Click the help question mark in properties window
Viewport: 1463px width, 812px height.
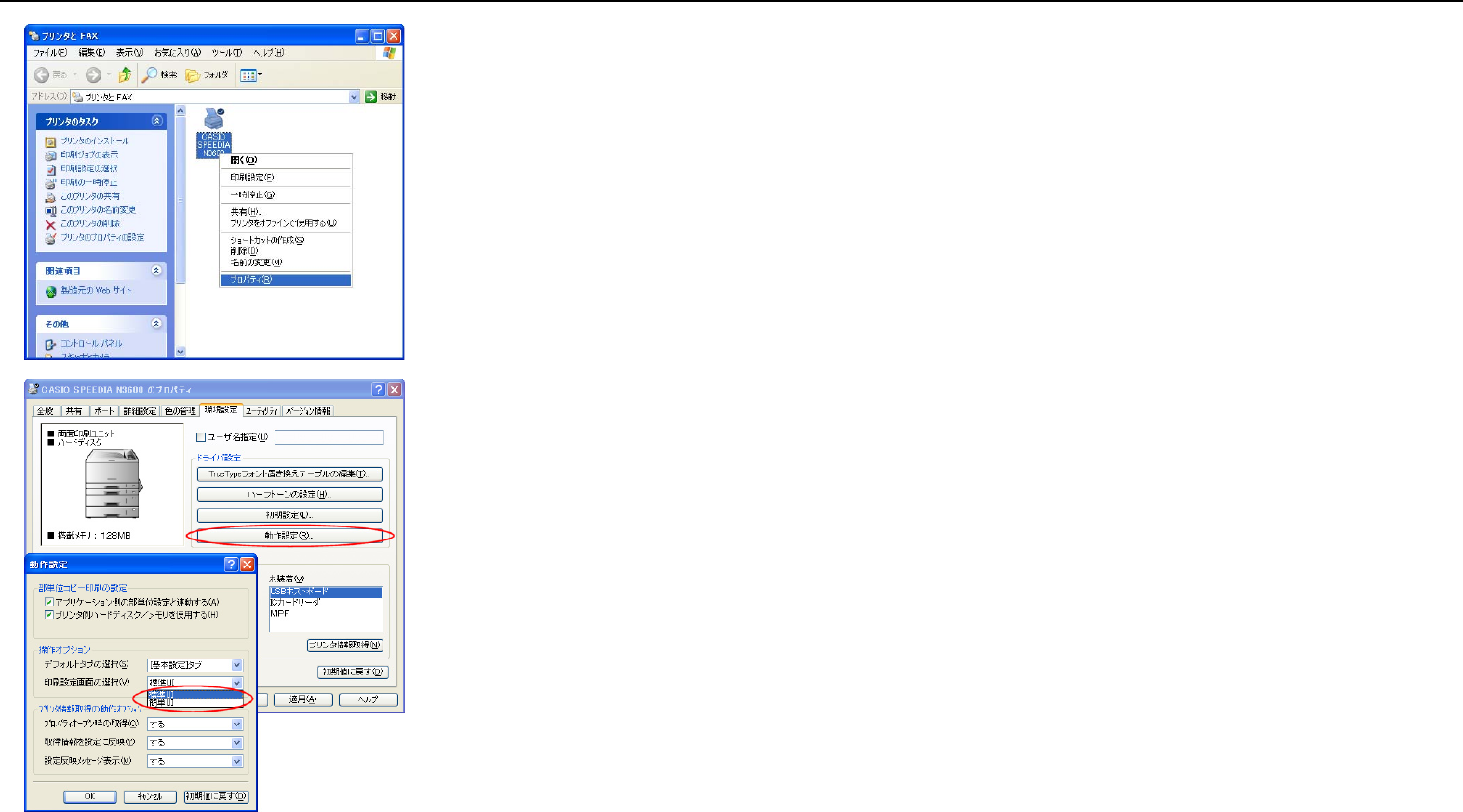[378, 390]
